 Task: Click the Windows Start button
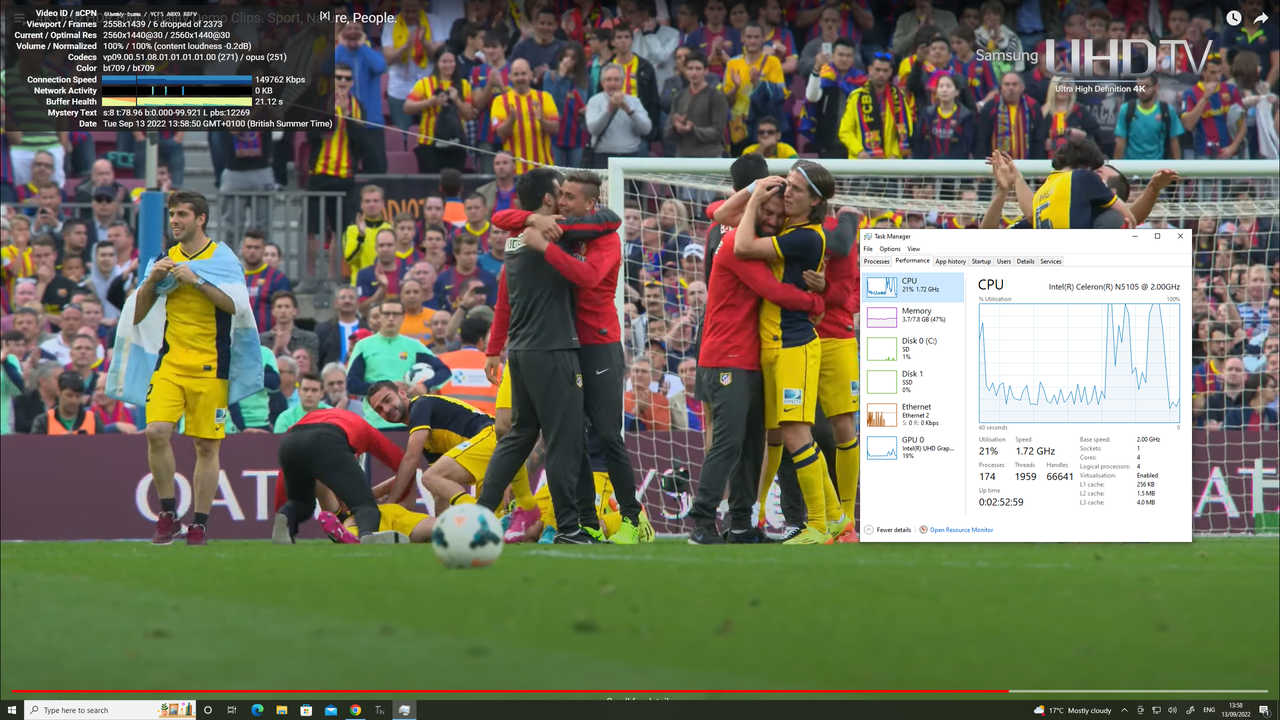10,710
